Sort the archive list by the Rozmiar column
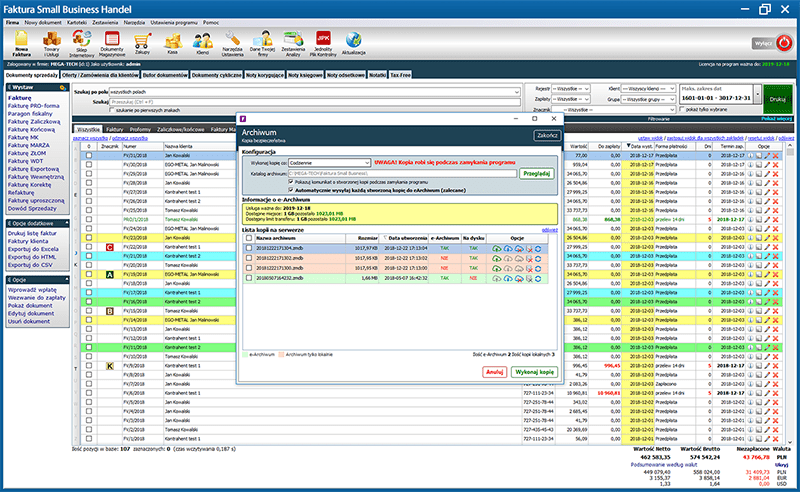Viewport: 800px width, 492px height. pos(362,238)
